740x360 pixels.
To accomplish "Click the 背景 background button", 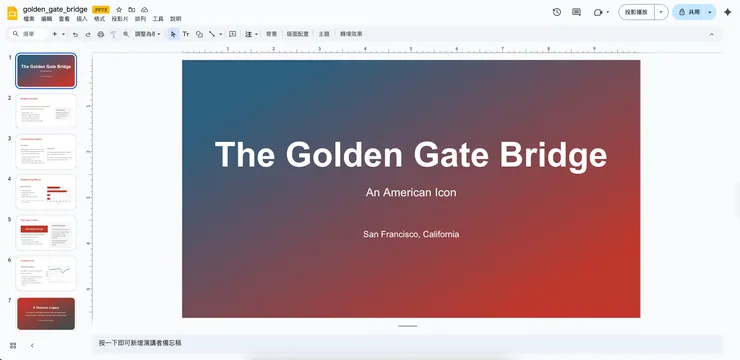I will [x=271, y=34].
